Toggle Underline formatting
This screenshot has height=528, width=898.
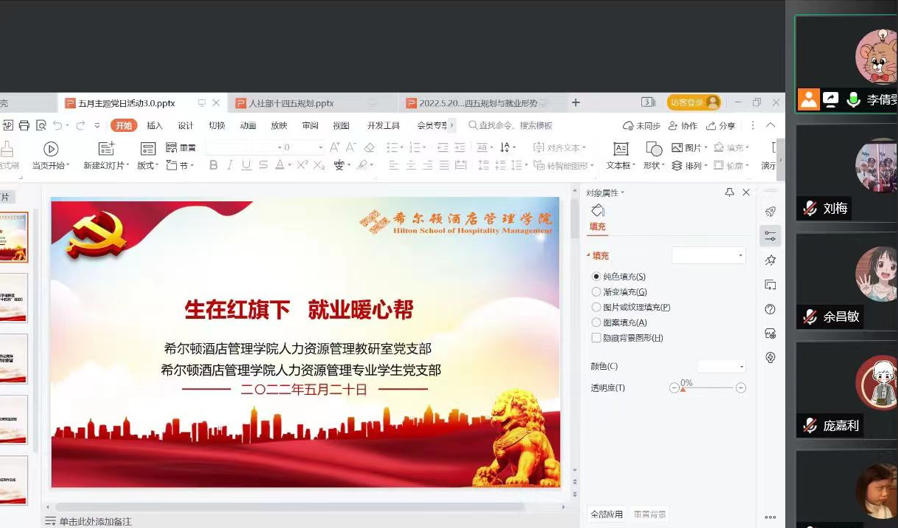tap(246, 165)
